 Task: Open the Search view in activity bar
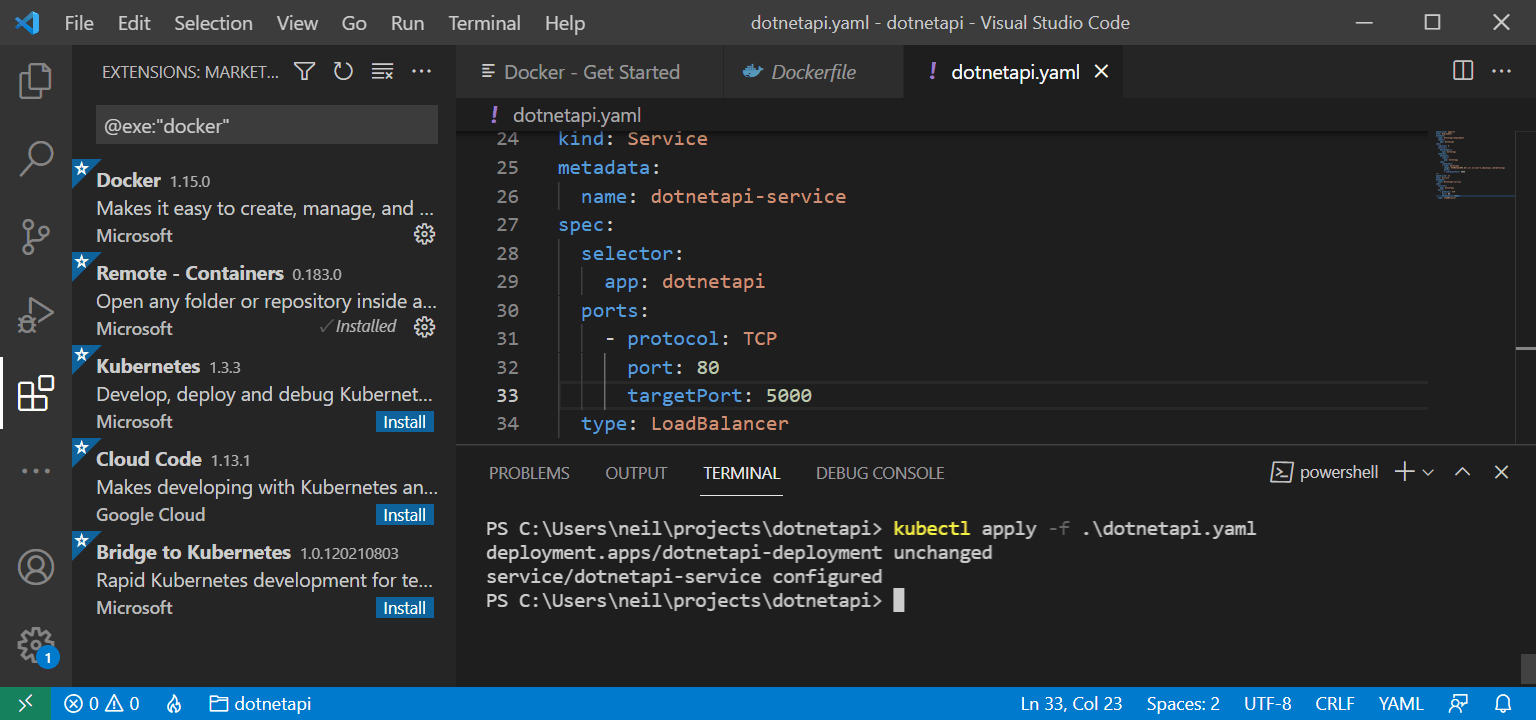36,158
